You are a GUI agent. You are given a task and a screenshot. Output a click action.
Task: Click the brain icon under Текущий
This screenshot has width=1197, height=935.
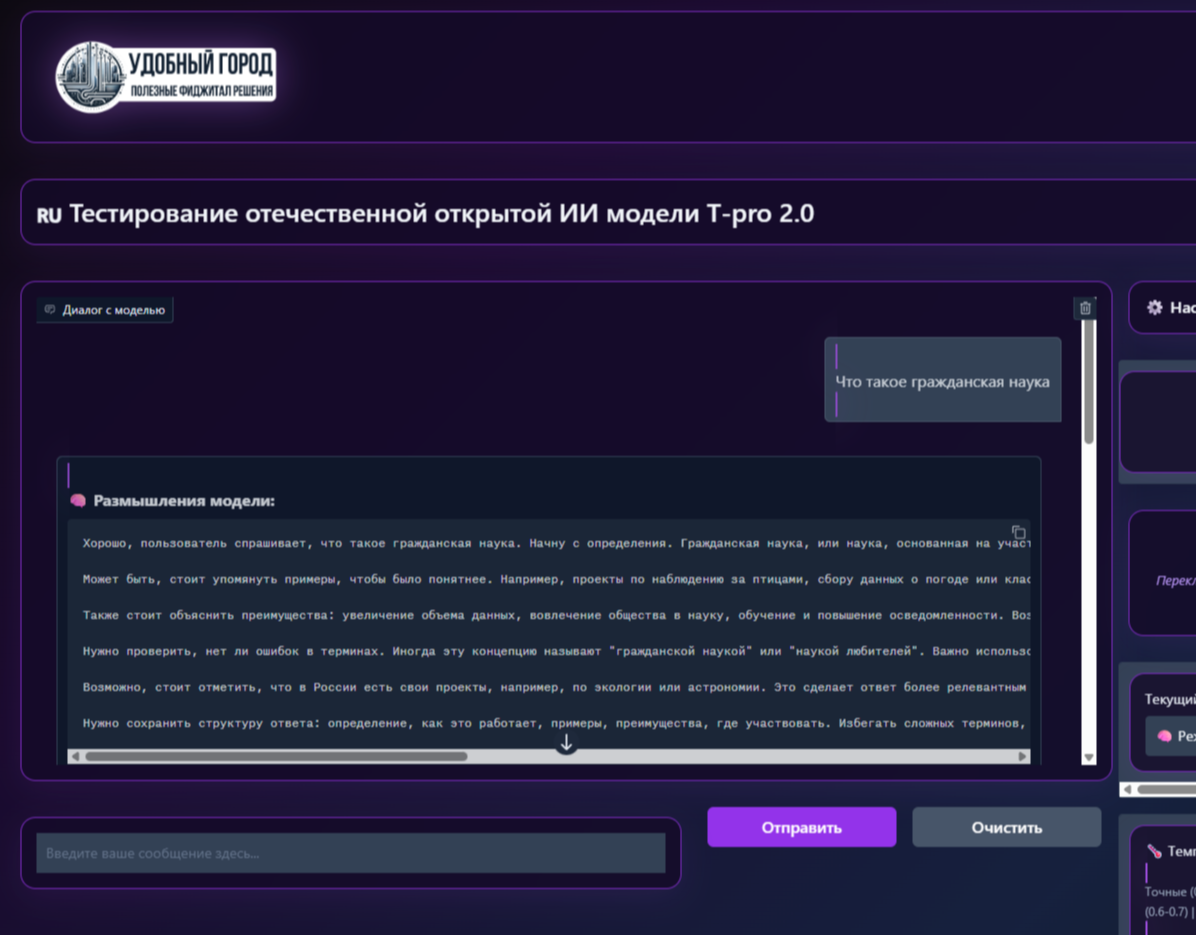pos(1164,736)
